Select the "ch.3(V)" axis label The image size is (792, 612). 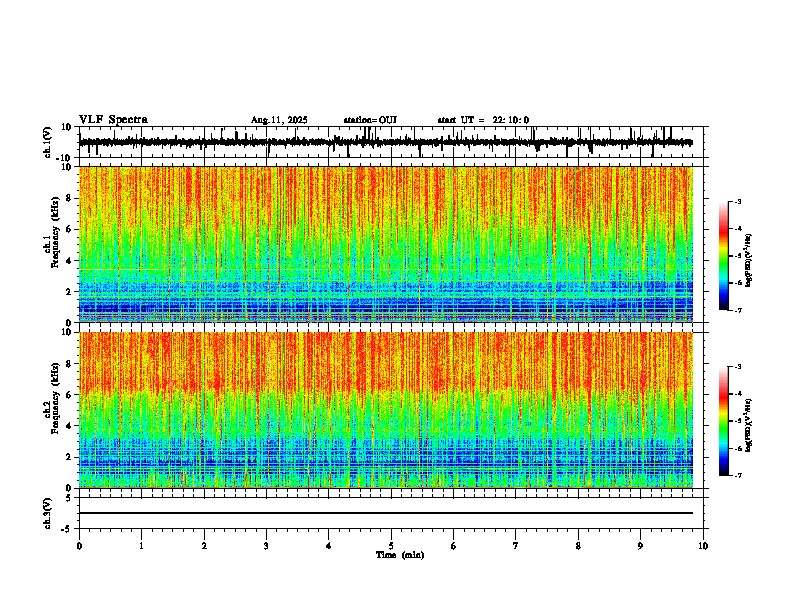pyautogui.click(x=48, y=513)
